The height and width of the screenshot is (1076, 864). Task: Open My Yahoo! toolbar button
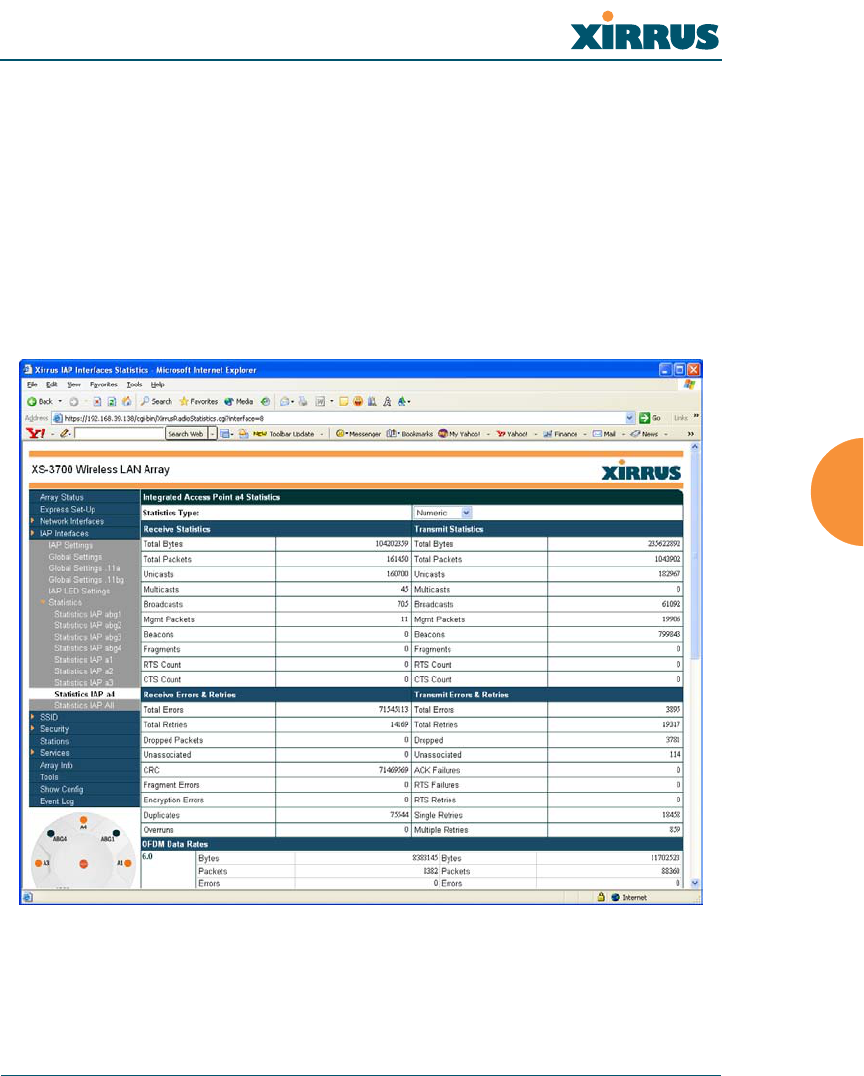point(459,434)
